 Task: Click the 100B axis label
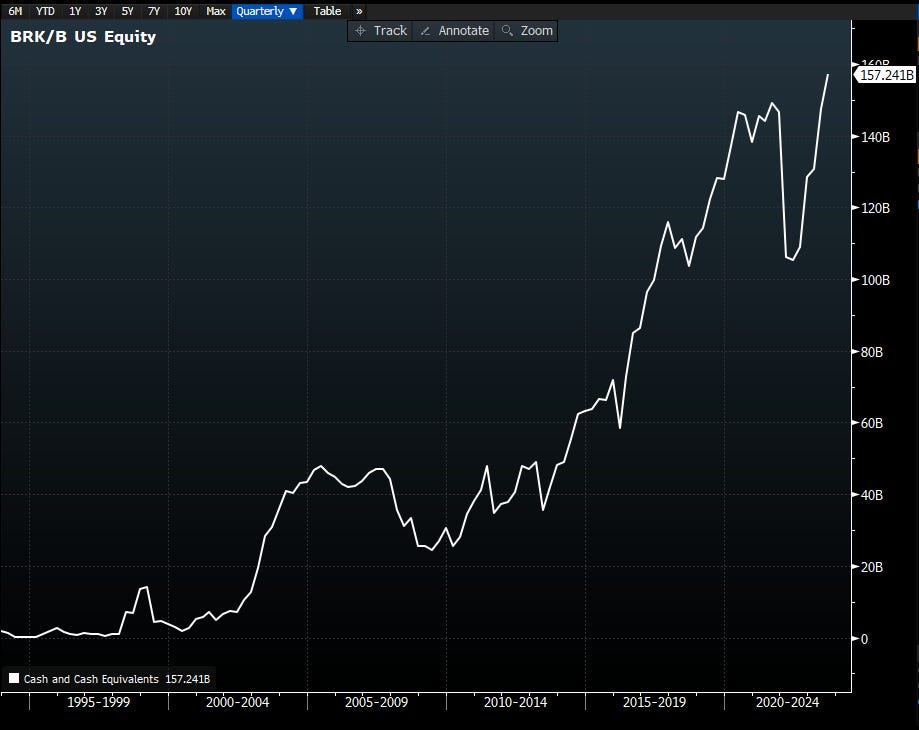pos(875,280)
